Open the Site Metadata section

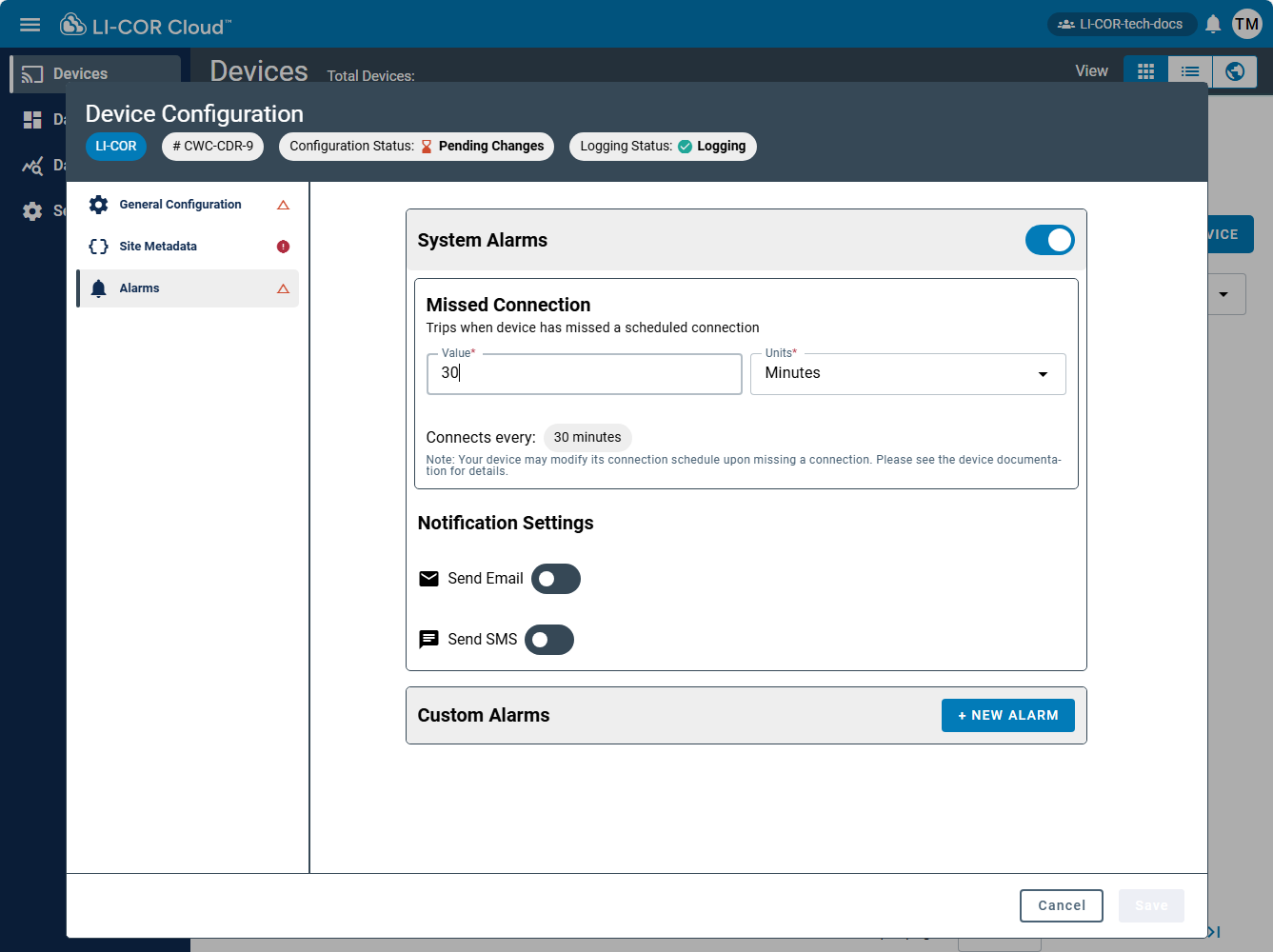(x=158, y=247)
